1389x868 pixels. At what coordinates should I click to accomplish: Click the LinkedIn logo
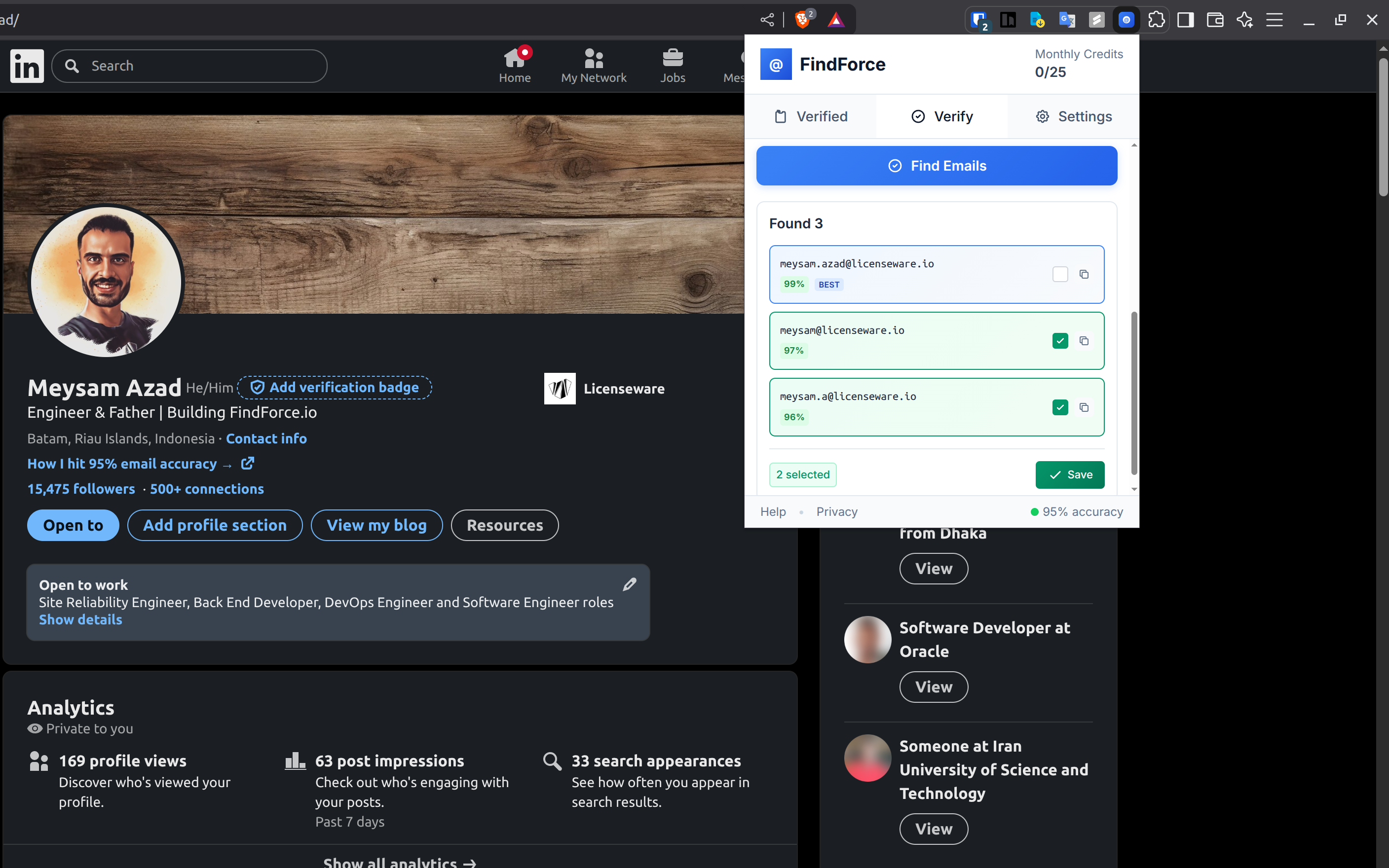coord(27,66)
